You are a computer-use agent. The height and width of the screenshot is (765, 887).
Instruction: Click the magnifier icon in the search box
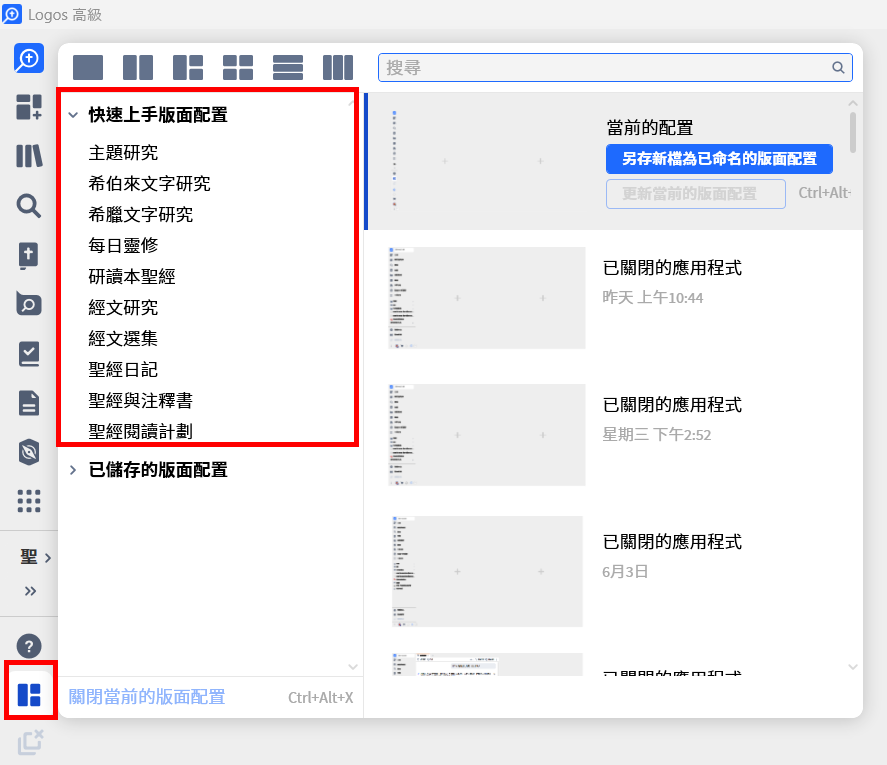point(838,68)
